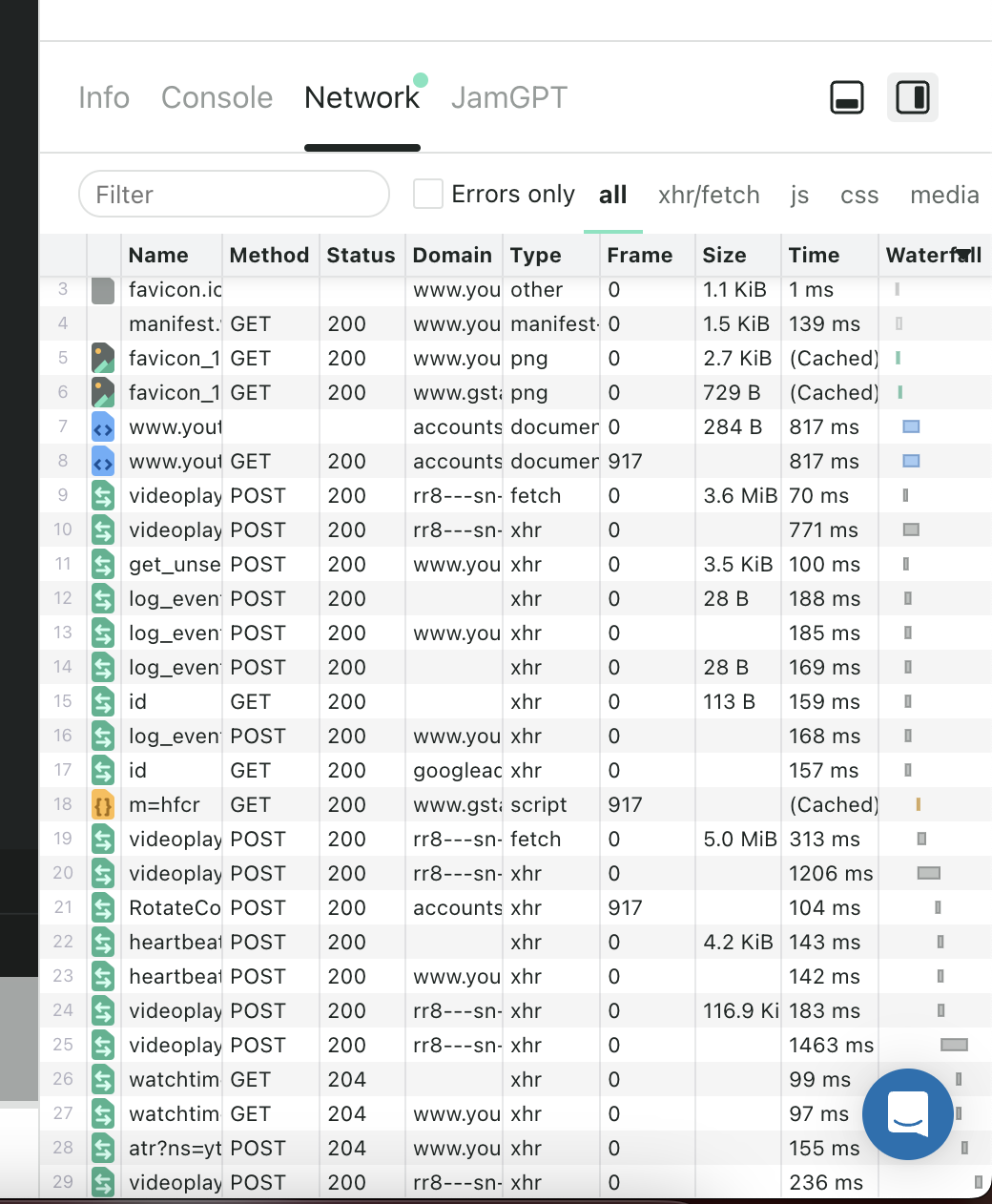This screenshot has height=1204, width=992.
Task: Open the chat support bubble
Action: pyautogui.click(x=907, y=1113)
